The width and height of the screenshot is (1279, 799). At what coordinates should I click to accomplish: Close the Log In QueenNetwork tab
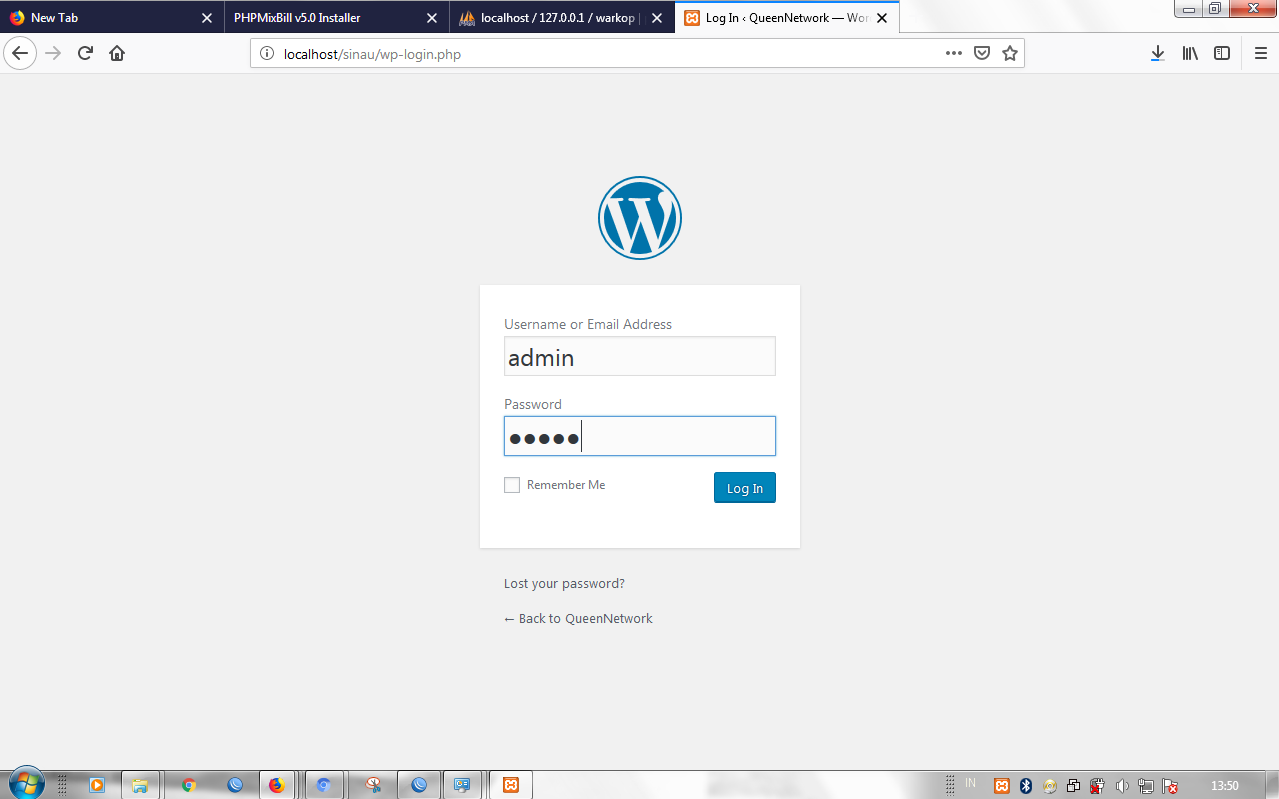882,18
